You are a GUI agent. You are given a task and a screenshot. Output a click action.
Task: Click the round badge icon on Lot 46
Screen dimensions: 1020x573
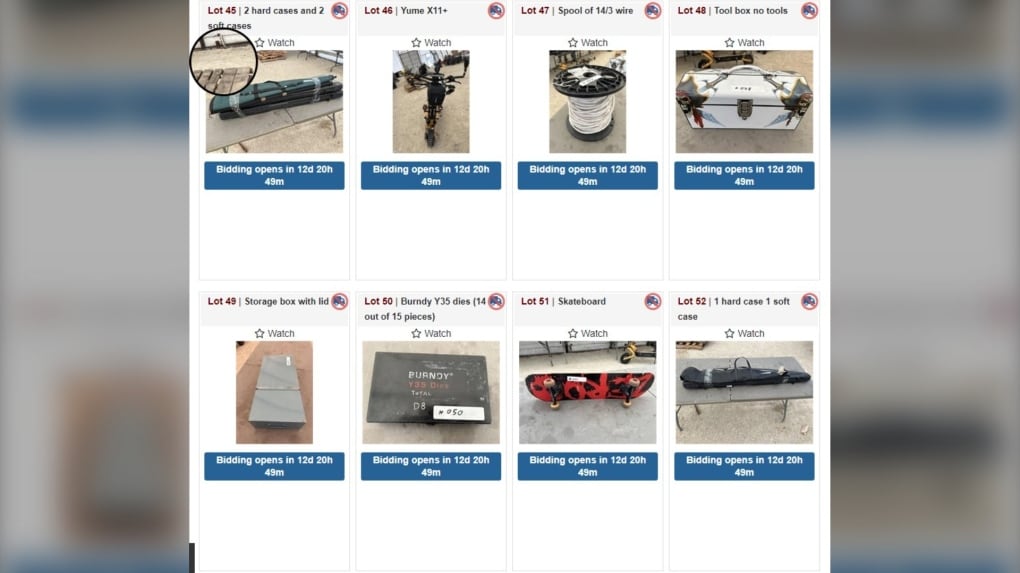click(496, 10)
